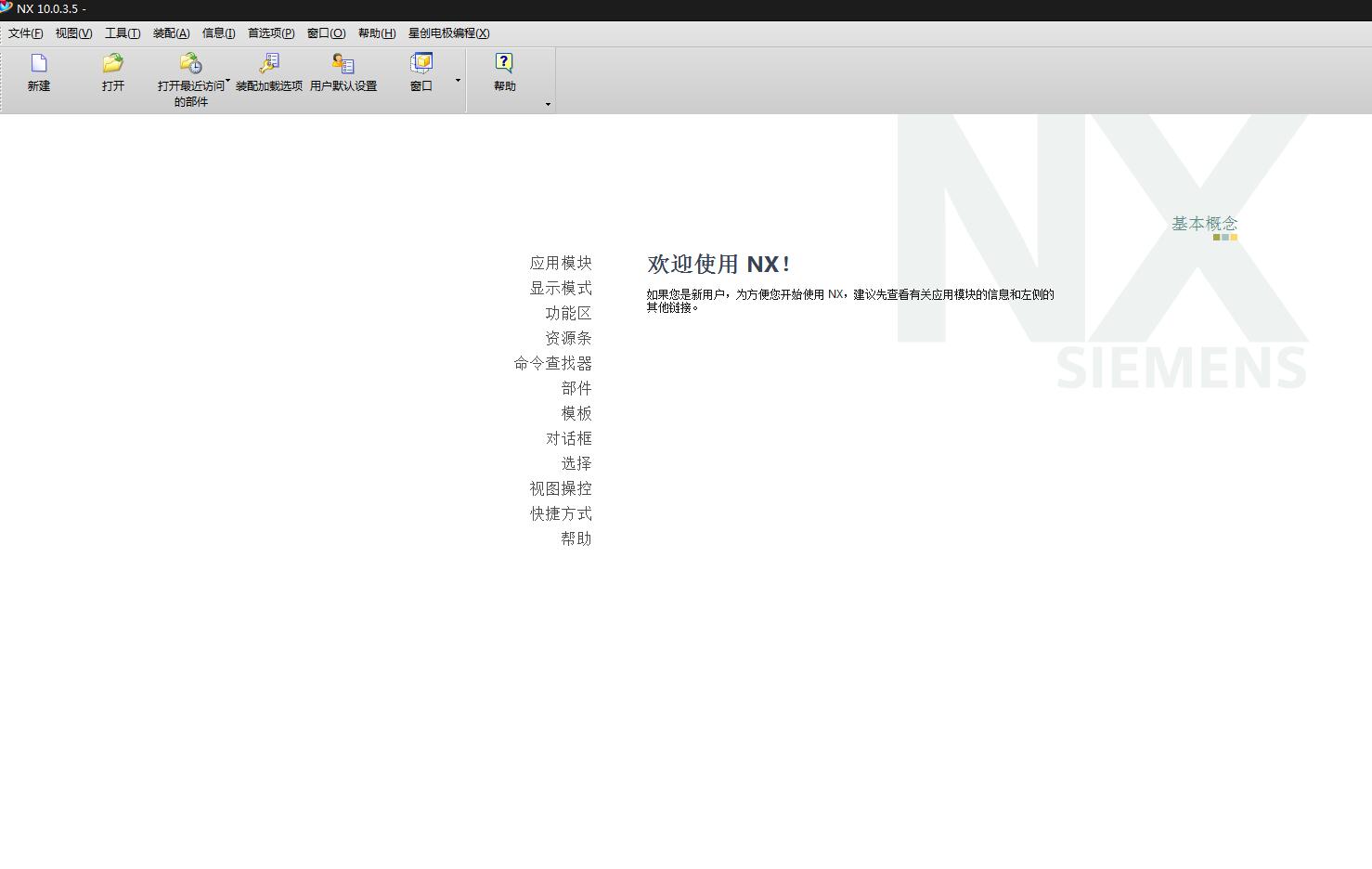Select the 帮助 link in welcome list
Viewport: 1372px width, 869px height.
click(x=576, y=538)
